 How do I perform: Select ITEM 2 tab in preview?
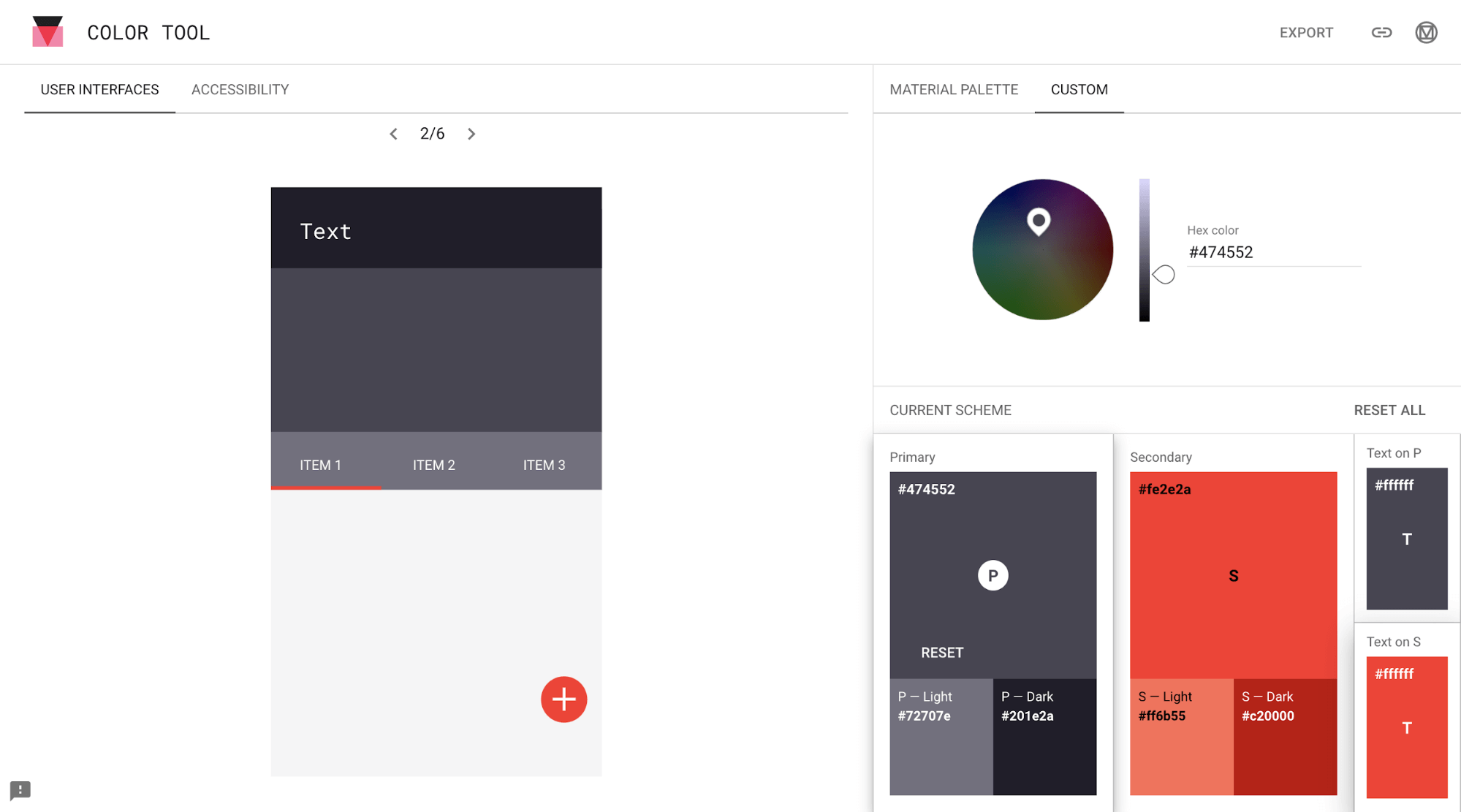(x=433, y=465)
